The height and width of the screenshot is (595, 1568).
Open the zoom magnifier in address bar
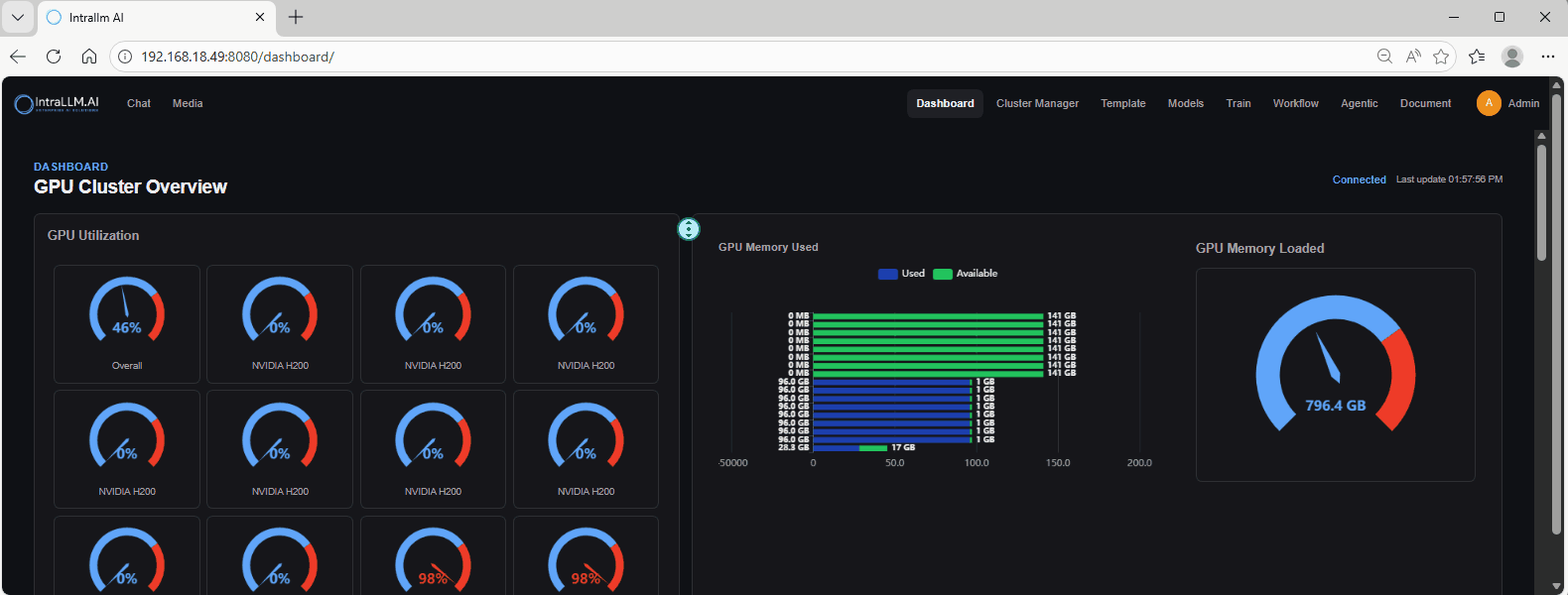(1384, 57)
